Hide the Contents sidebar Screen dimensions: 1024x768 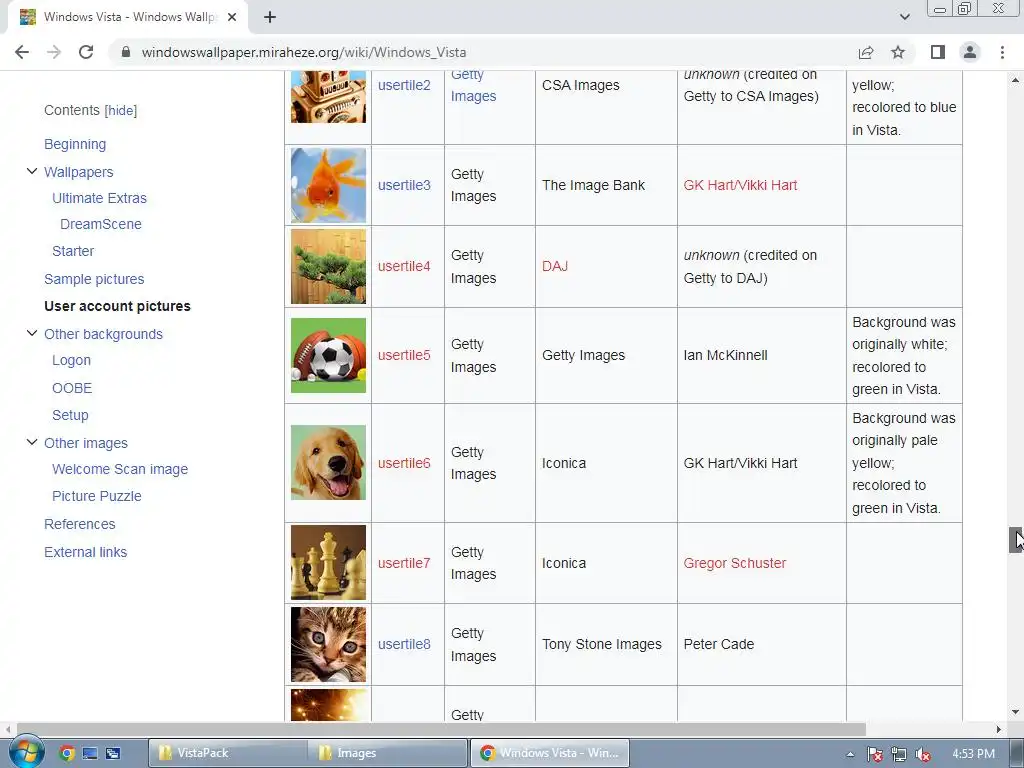pyautogui.click(x=121, y=110)
